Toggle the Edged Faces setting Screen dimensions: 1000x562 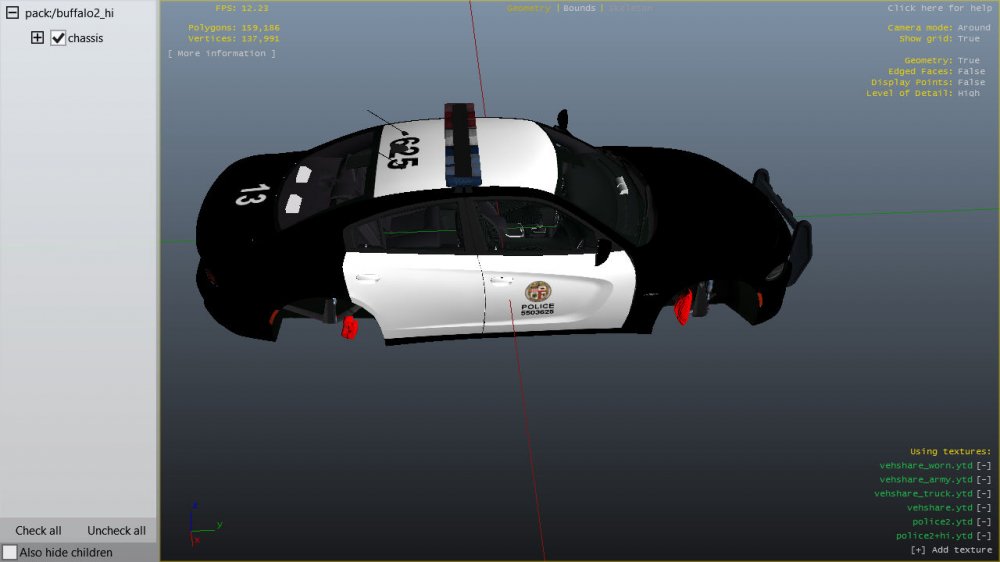pyautogui.click(x=937, y=71)
